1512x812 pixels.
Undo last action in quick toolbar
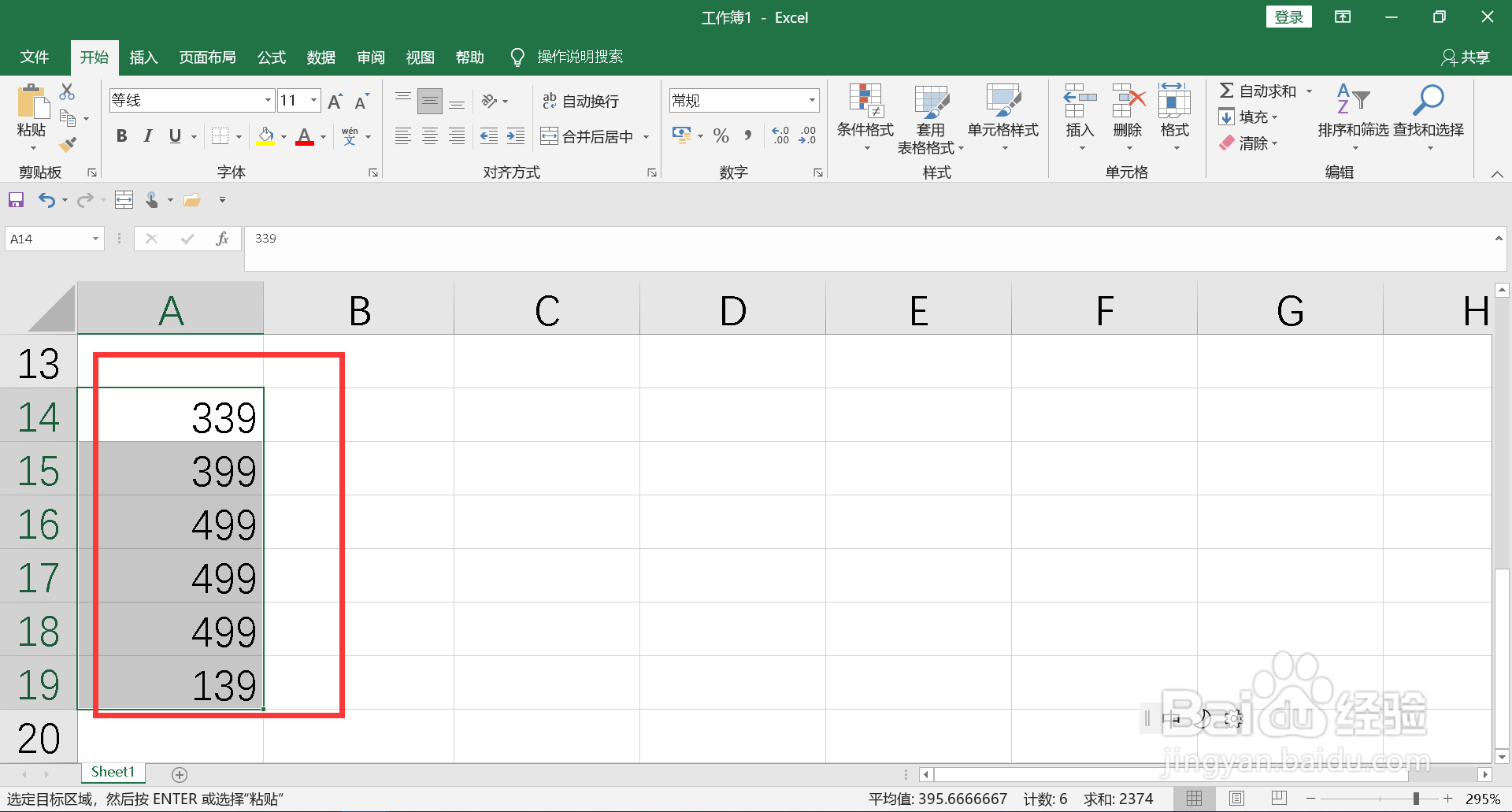tap(47, 200)
